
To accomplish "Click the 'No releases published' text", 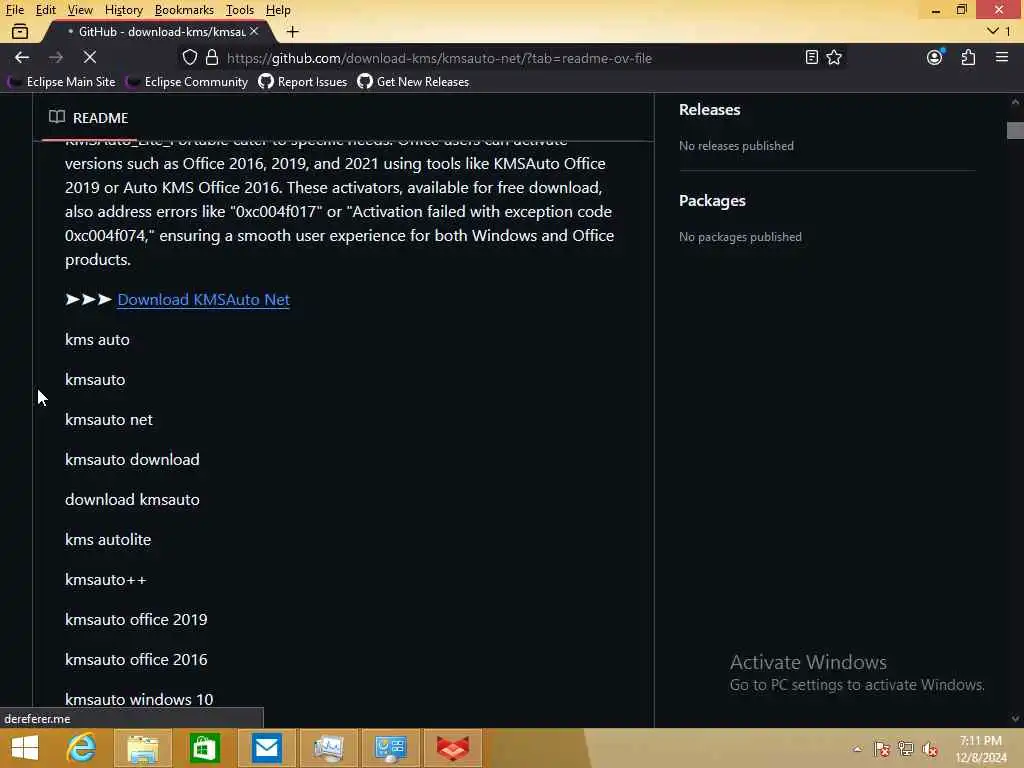I will tap(736, 146).
